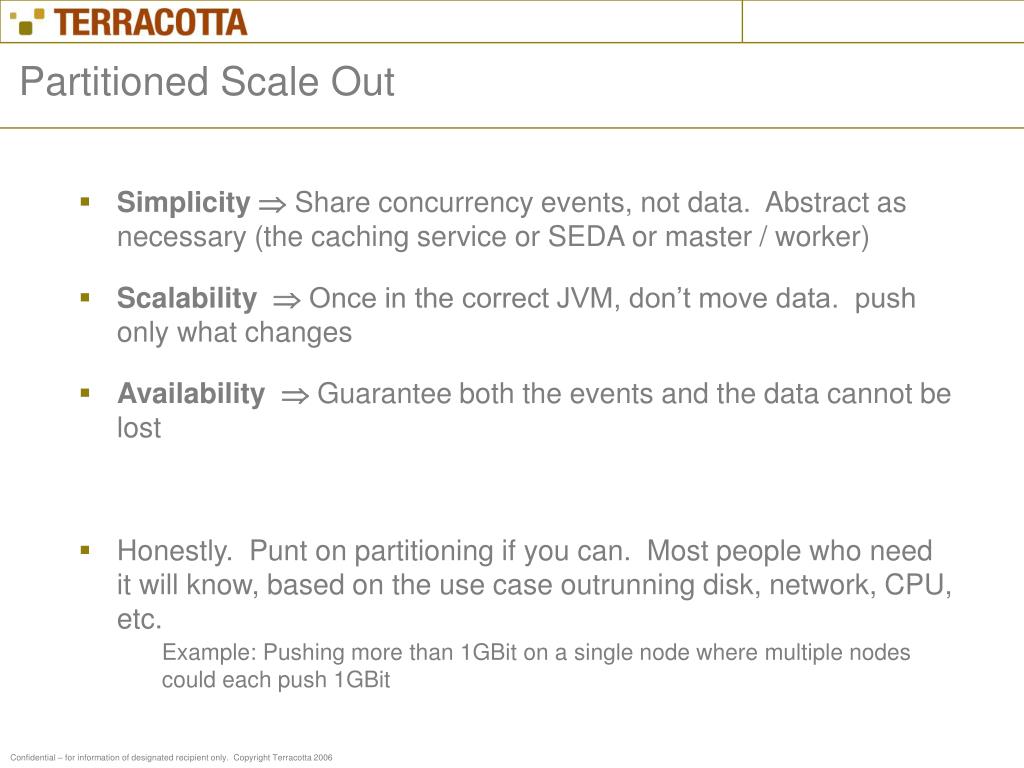Click the arrow symbol after Availability
The image size is (1024, 768).
(x=295, y=396)
